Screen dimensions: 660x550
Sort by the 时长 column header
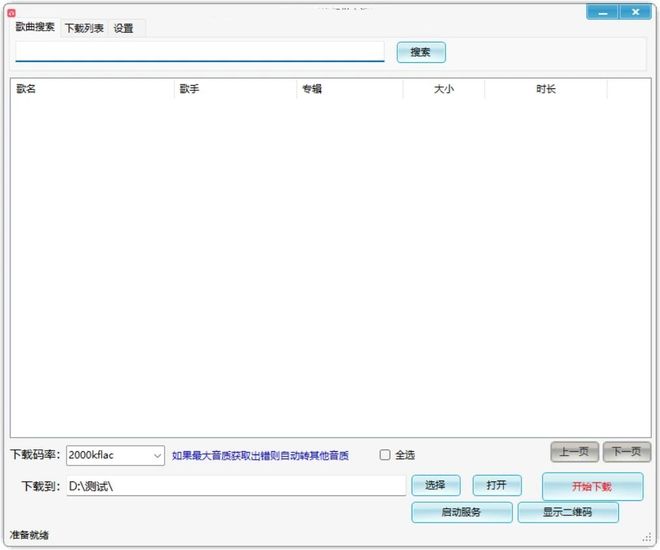[546, 89]
